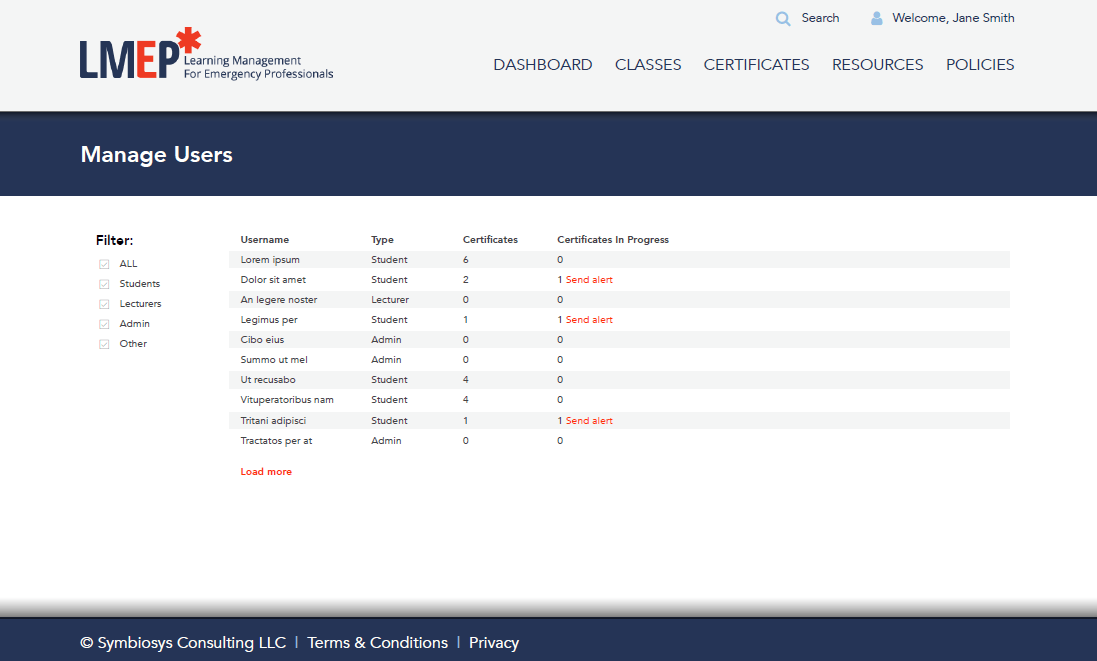The width and height of the screenshot is (1097, 661).
Task: Click the Dolor sit amet username
Action: [x=273, y=280]
